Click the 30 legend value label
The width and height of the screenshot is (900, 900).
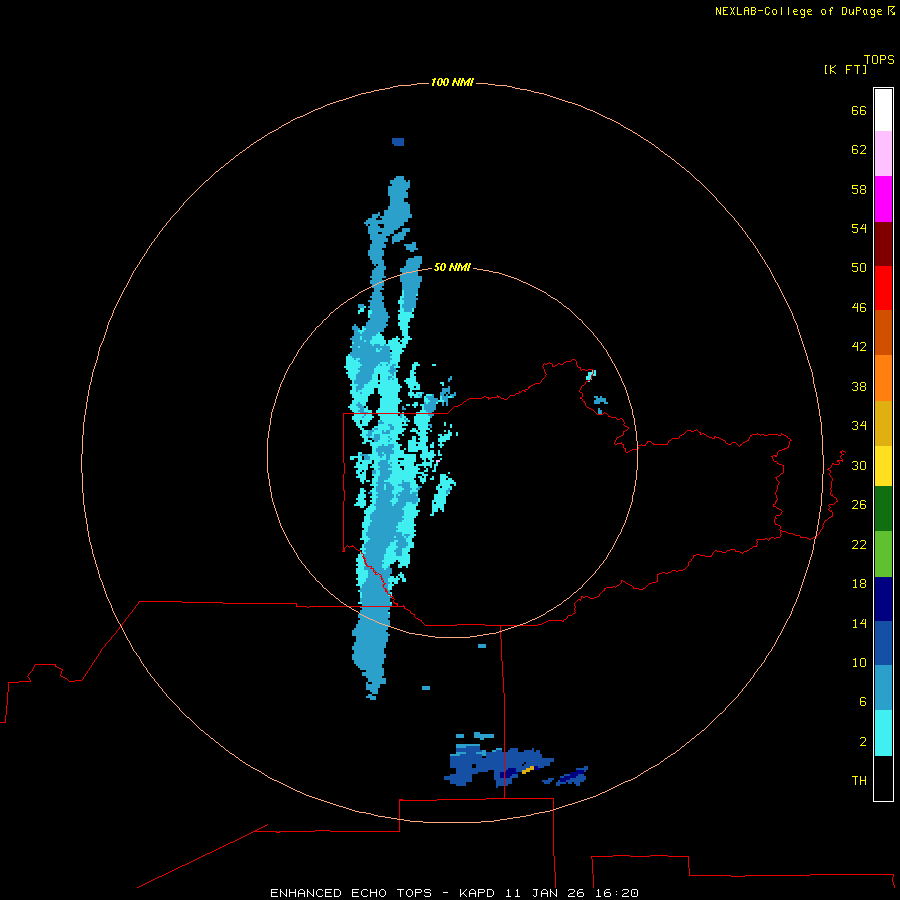(859, 465)
